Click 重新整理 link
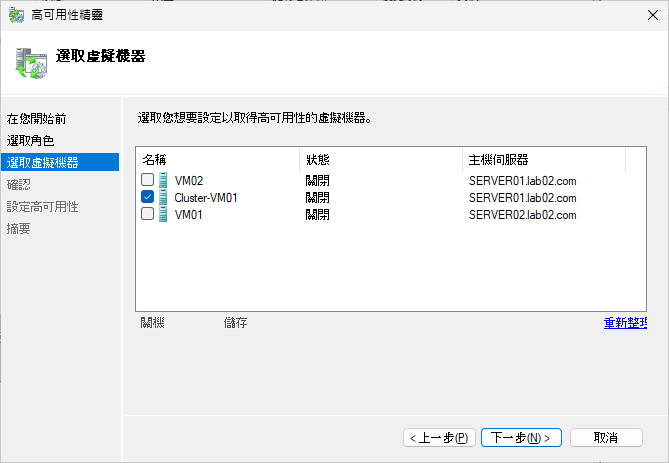Screen dimensions: 669x463 [625, 323]
